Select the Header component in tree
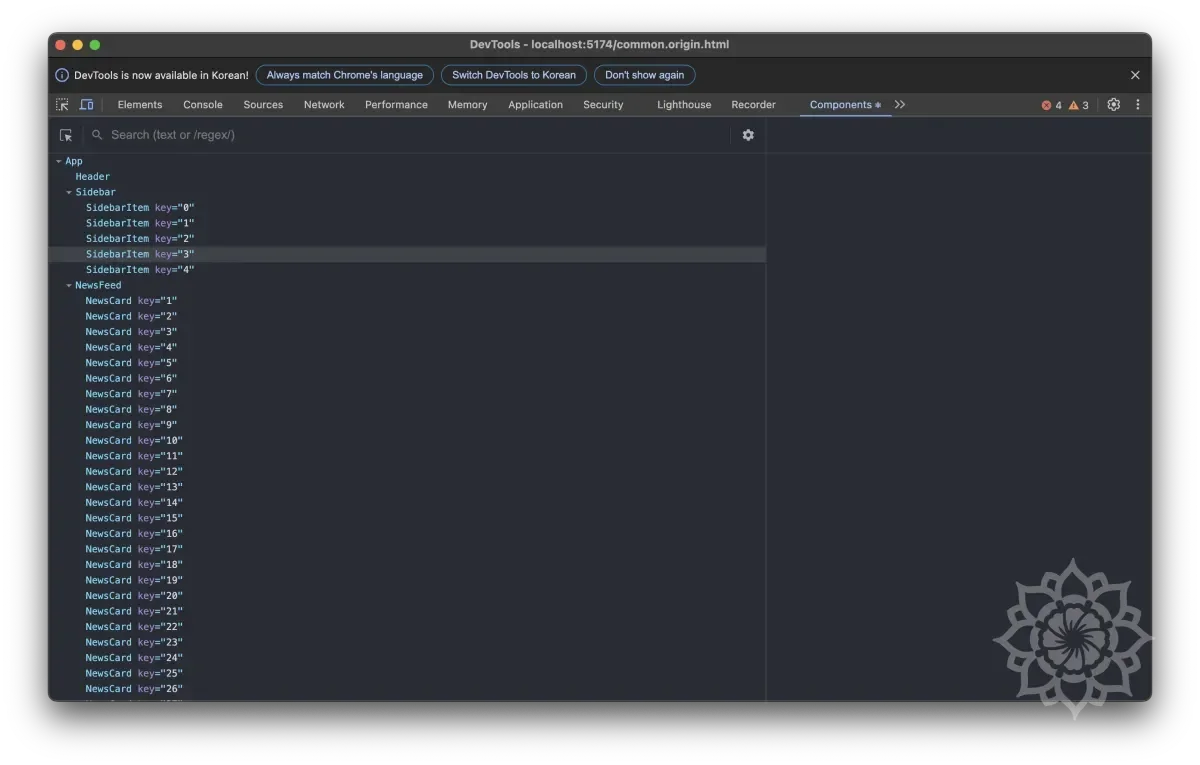Image resolution: width=1200 pixels, height=765 pixels. pyautogui.click(x=93, y=177)
